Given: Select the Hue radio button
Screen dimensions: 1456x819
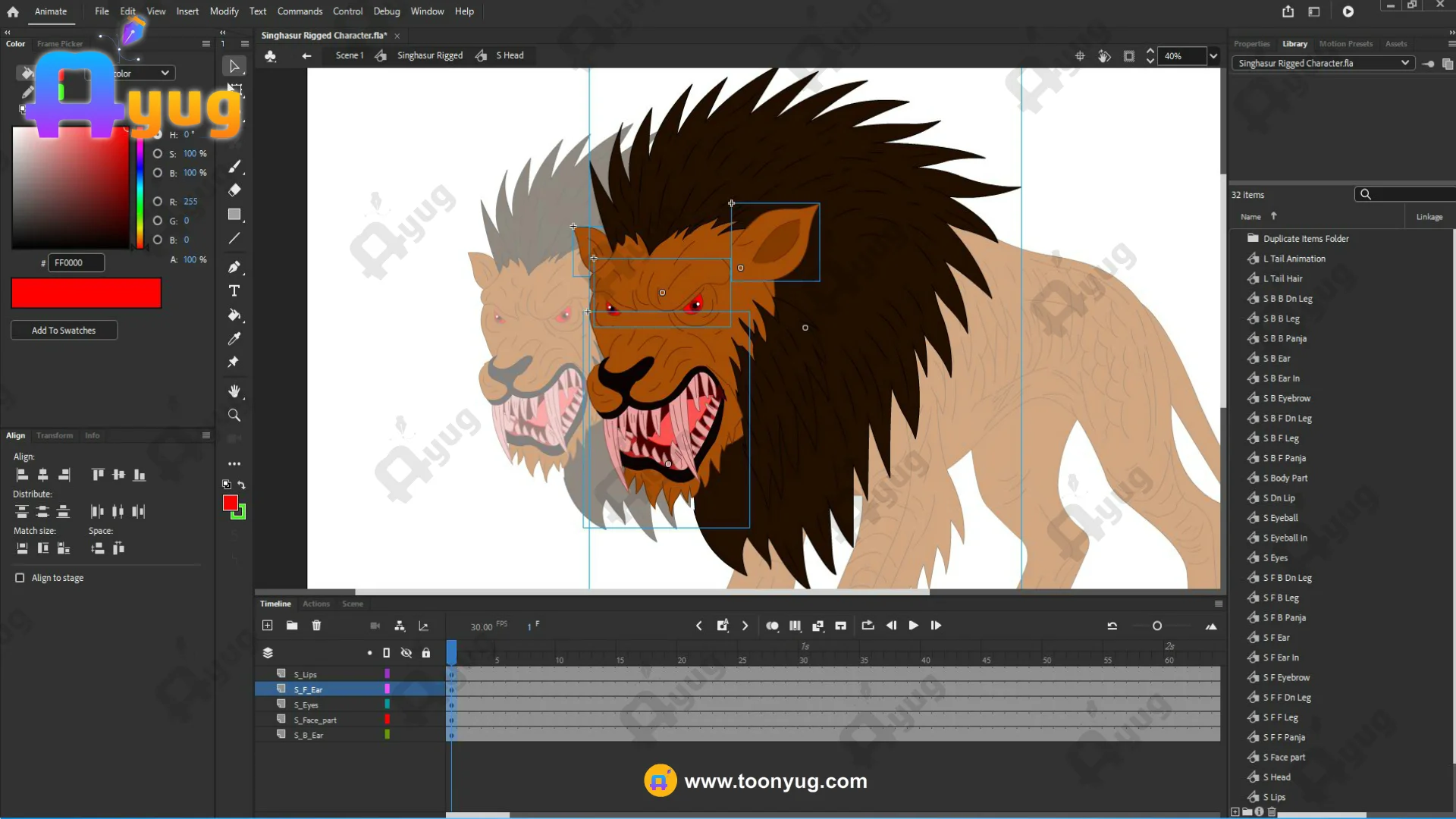Looking at the screenshot, I should (x=158, y=135).
